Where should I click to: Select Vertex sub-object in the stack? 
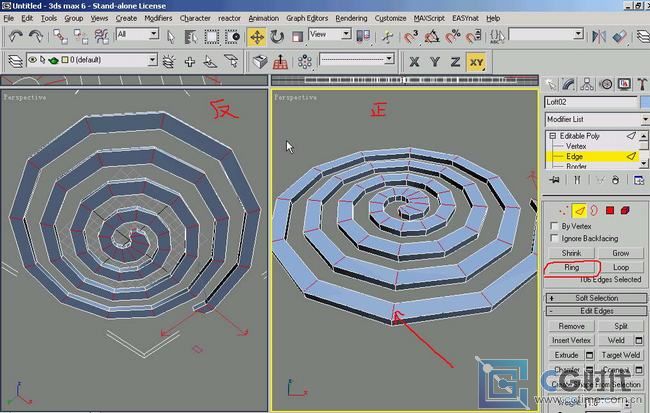(576, 146)
